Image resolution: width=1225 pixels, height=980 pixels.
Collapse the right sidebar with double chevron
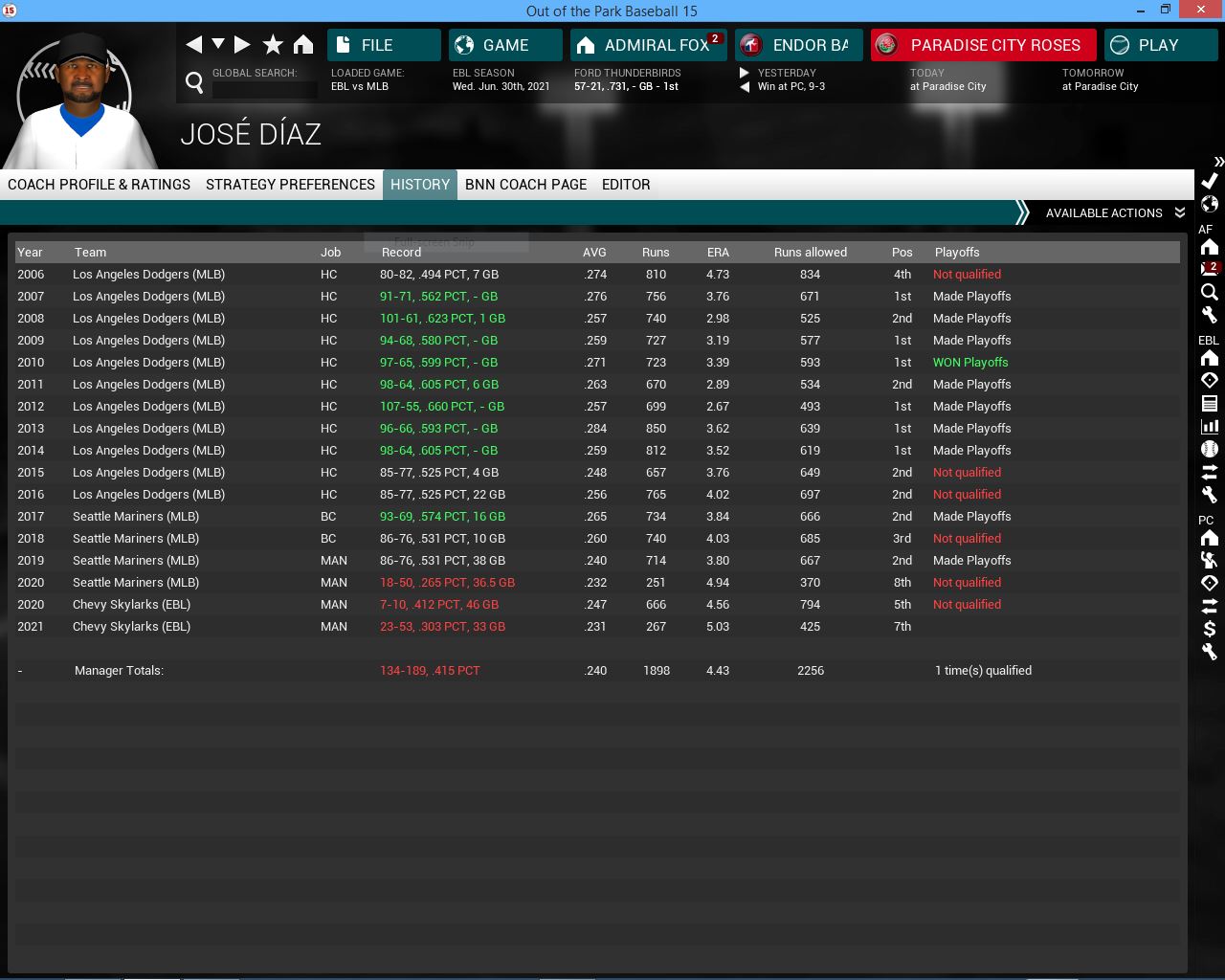[x=1217, y=162]
